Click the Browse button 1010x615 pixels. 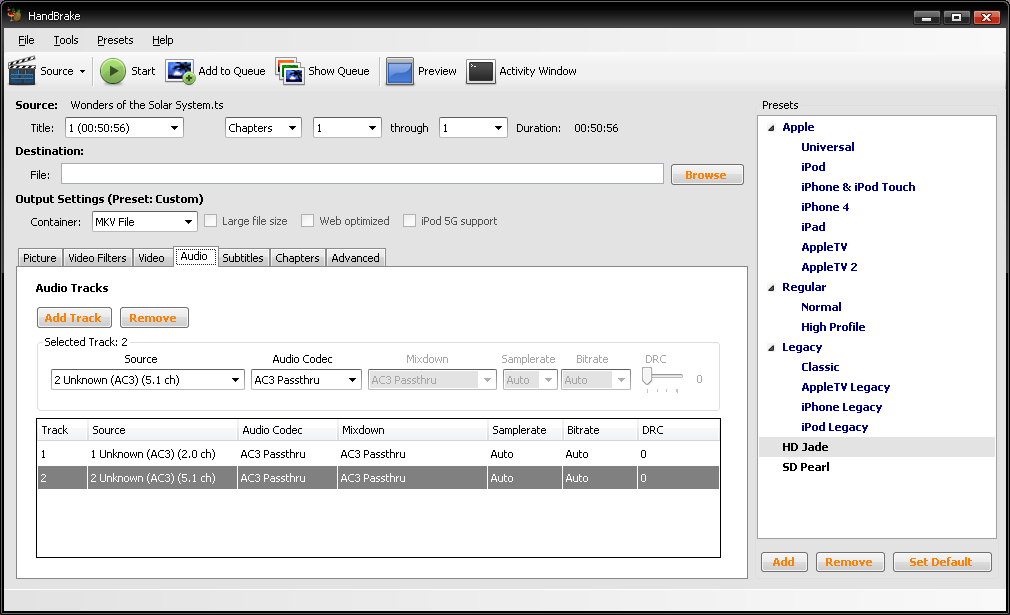(x=707, y=175)
